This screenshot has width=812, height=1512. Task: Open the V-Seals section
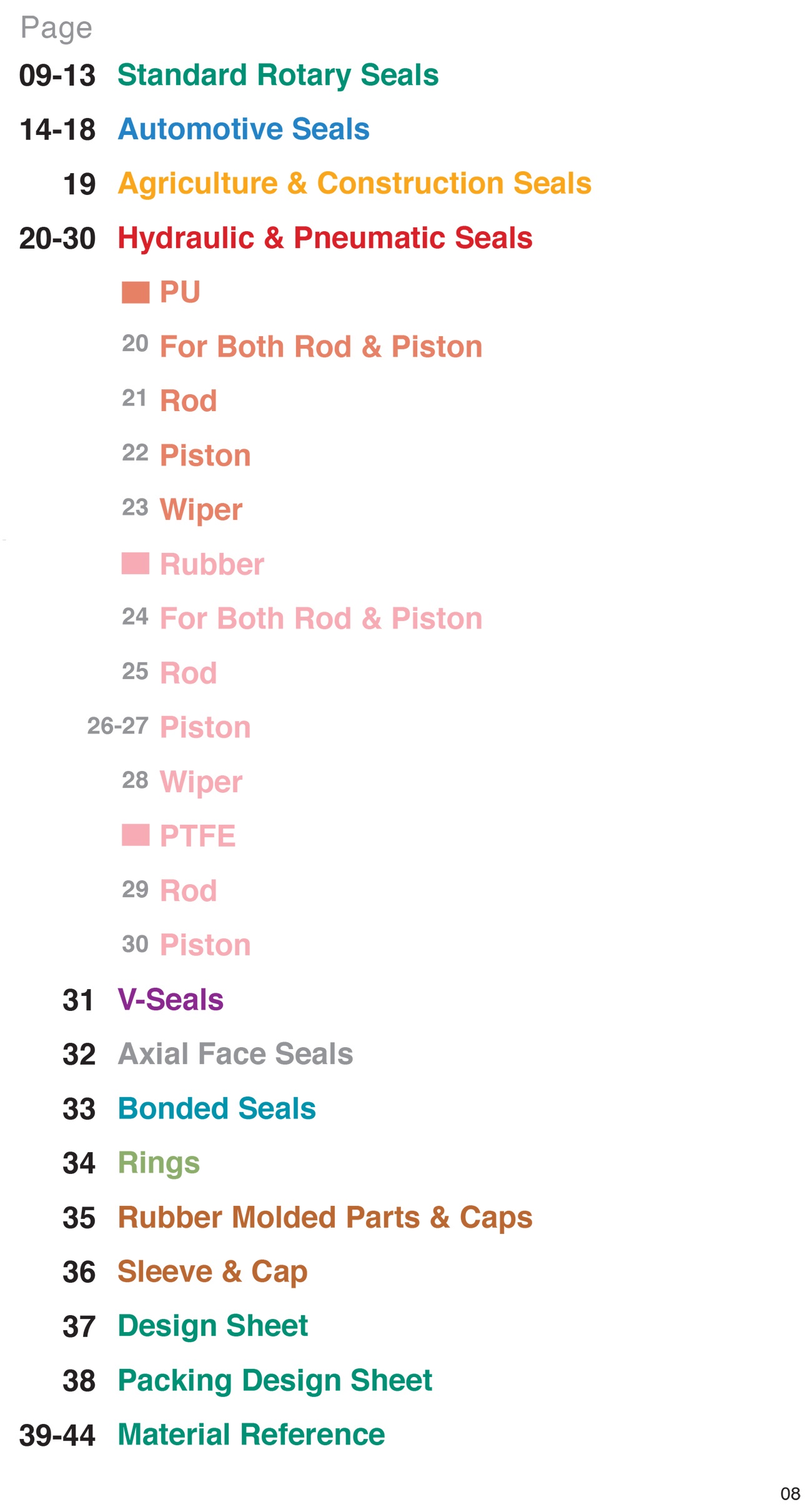[171, 999]
